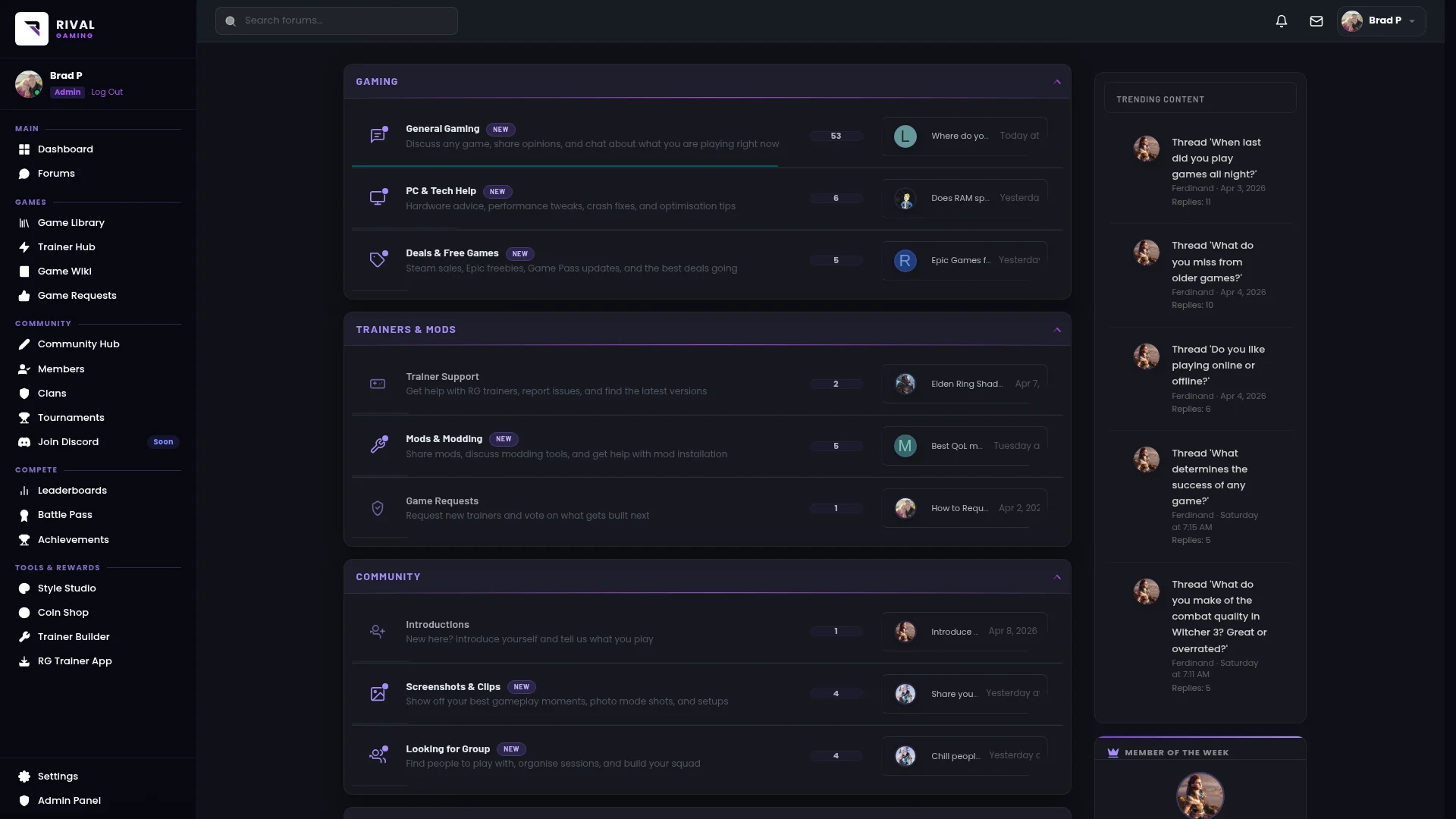Collapse the Trainers & Mods category

point(1057,330)
